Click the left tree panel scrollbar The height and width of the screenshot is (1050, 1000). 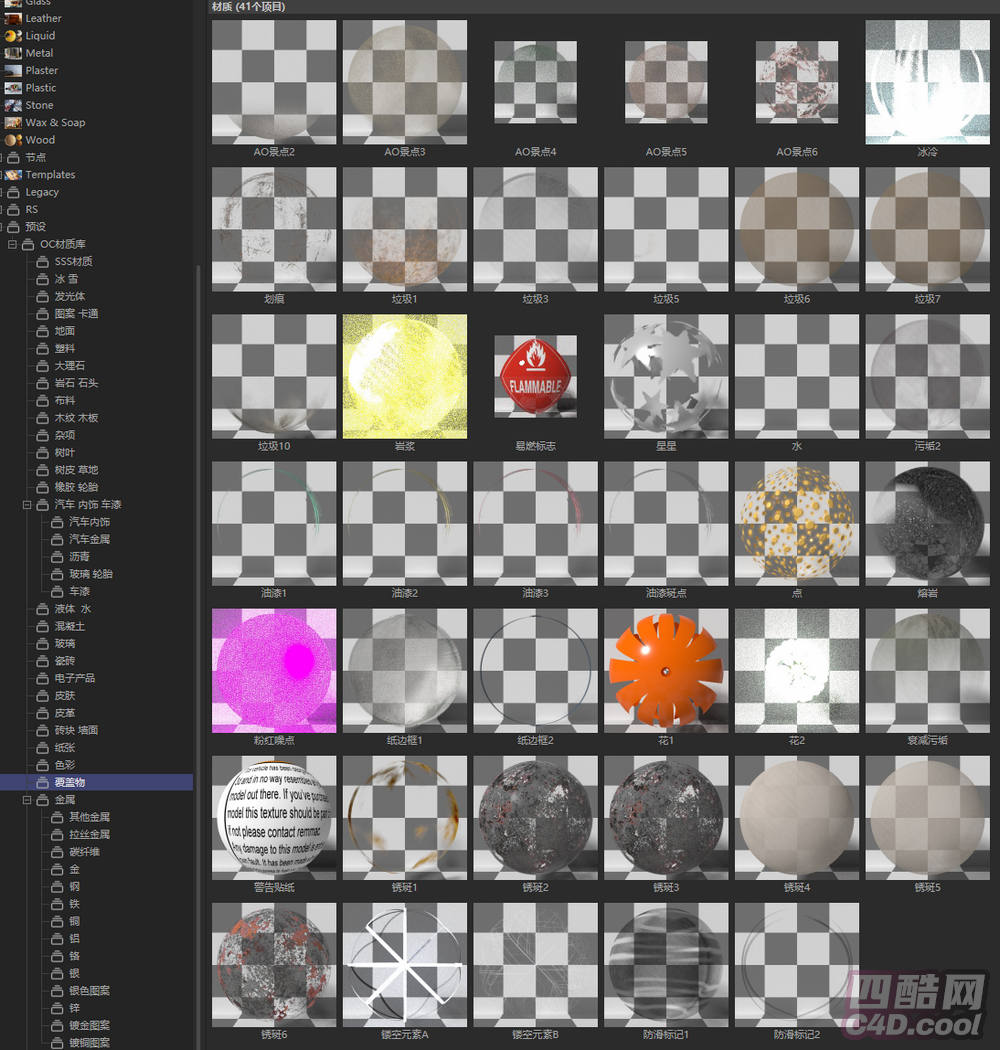(x=198, y=500)
